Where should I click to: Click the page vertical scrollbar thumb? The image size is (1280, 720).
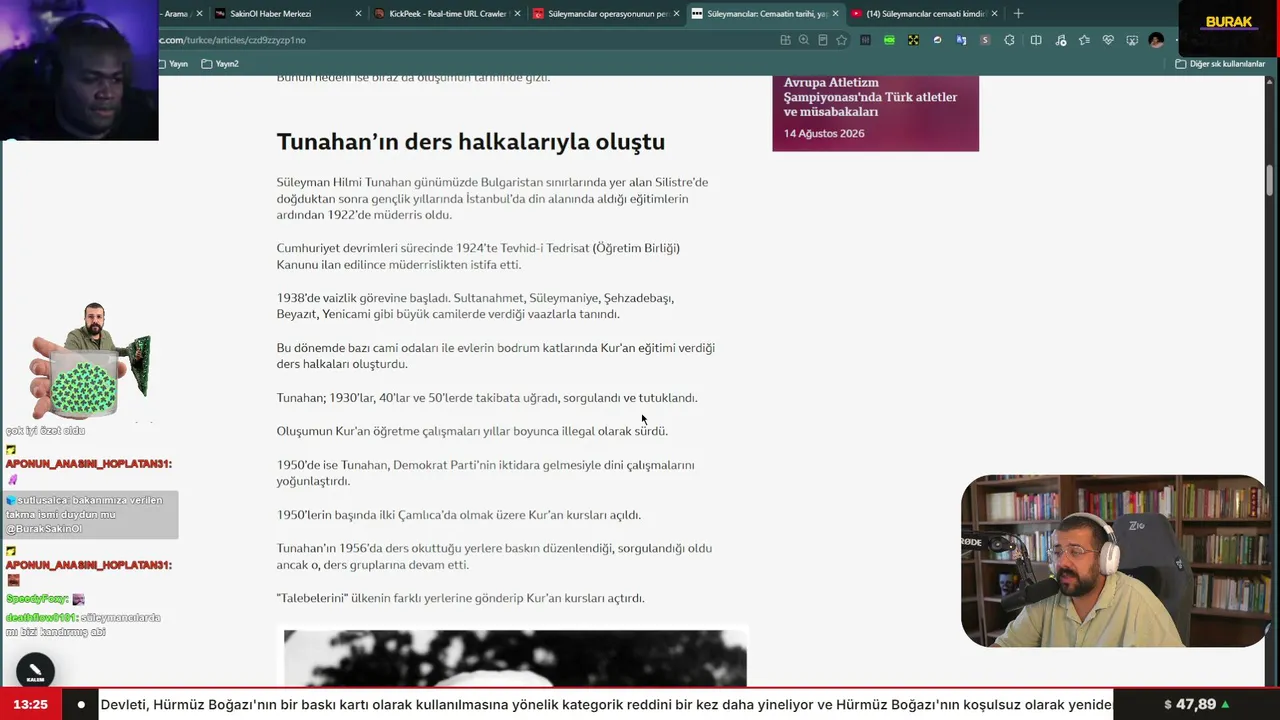[1270, 180]
